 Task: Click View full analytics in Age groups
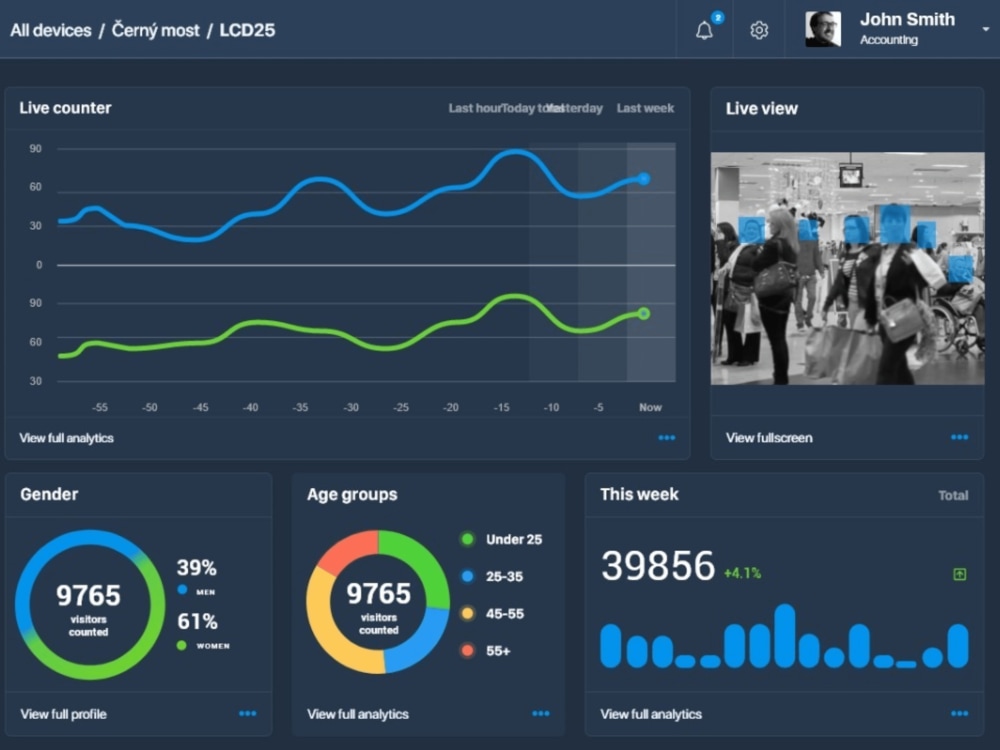(358, 714)
